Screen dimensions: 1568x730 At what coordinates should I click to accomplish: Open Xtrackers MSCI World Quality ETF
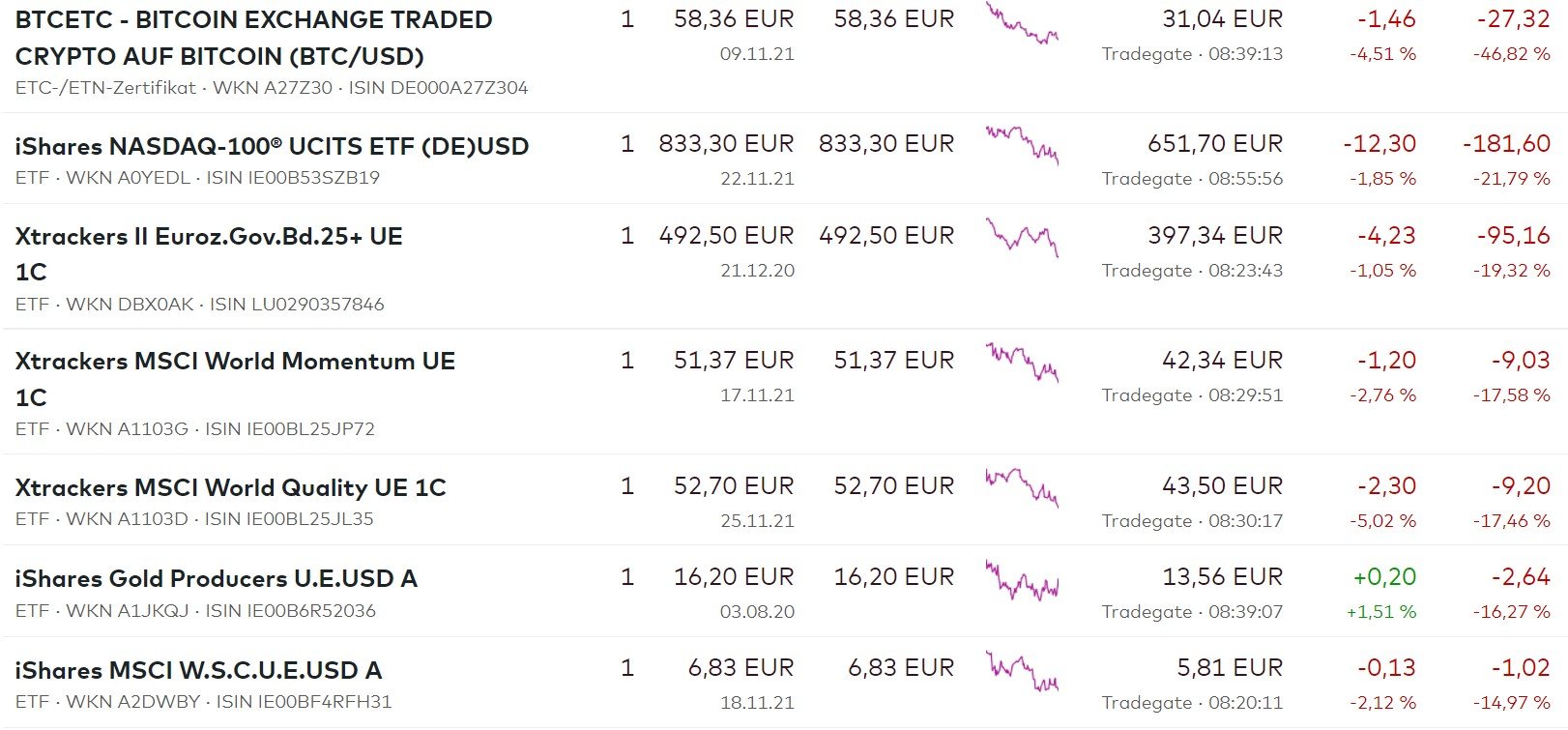(x=230, y=487)
